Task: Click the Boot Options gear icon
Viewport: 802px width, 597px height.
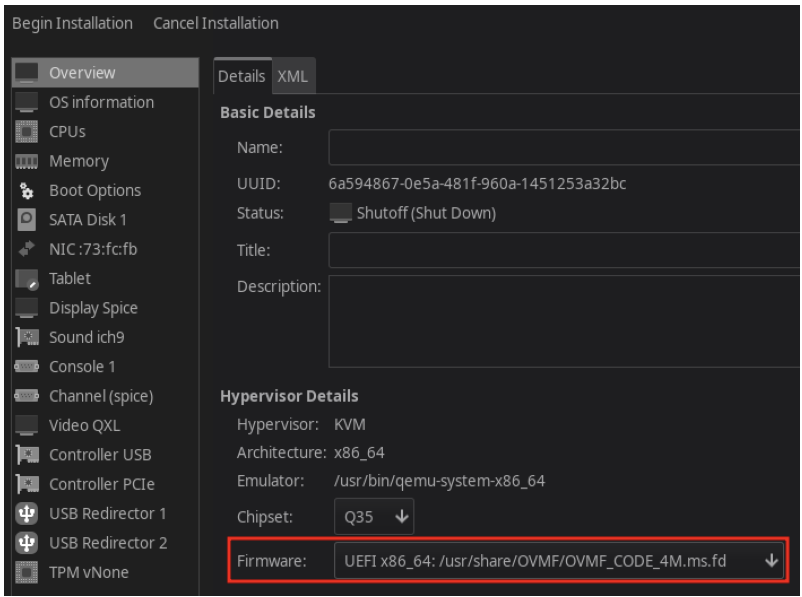Action: coord(27,191)
